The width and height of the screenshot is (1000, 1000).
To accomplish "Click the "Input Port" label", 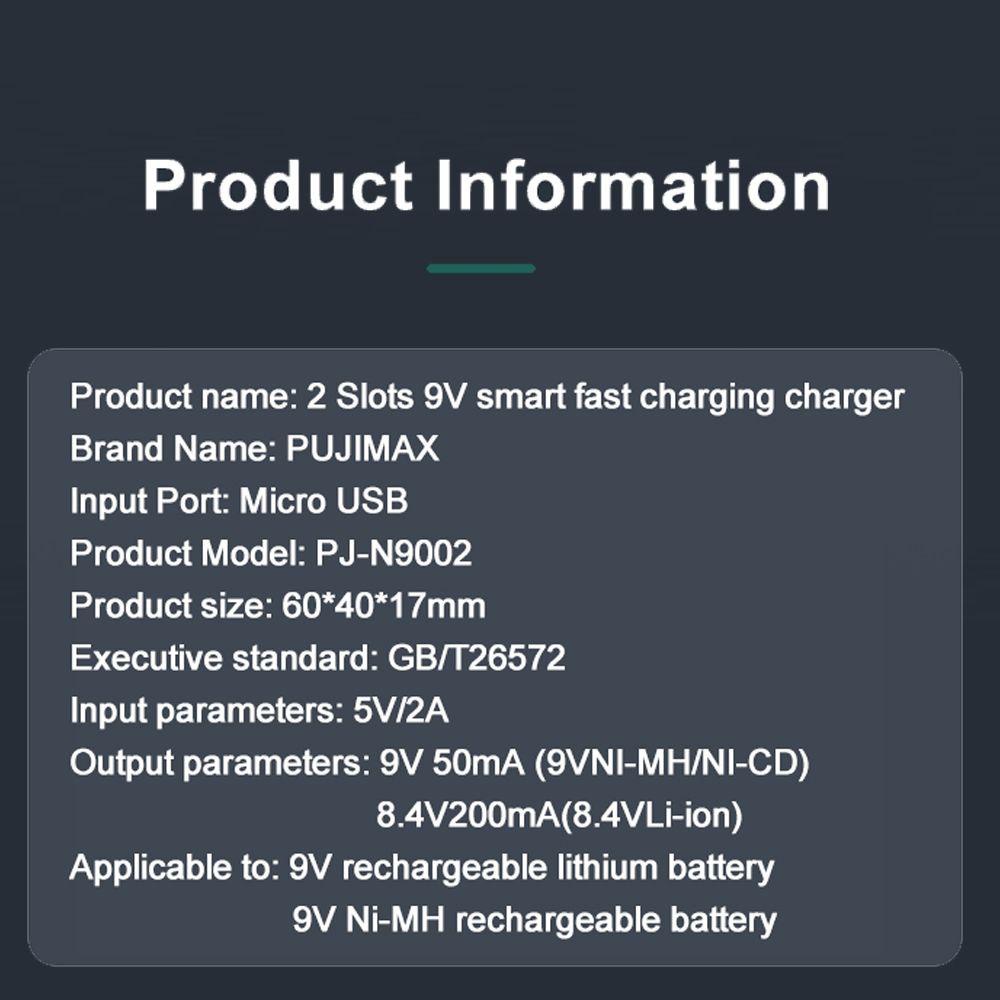I will coord(148,501).
